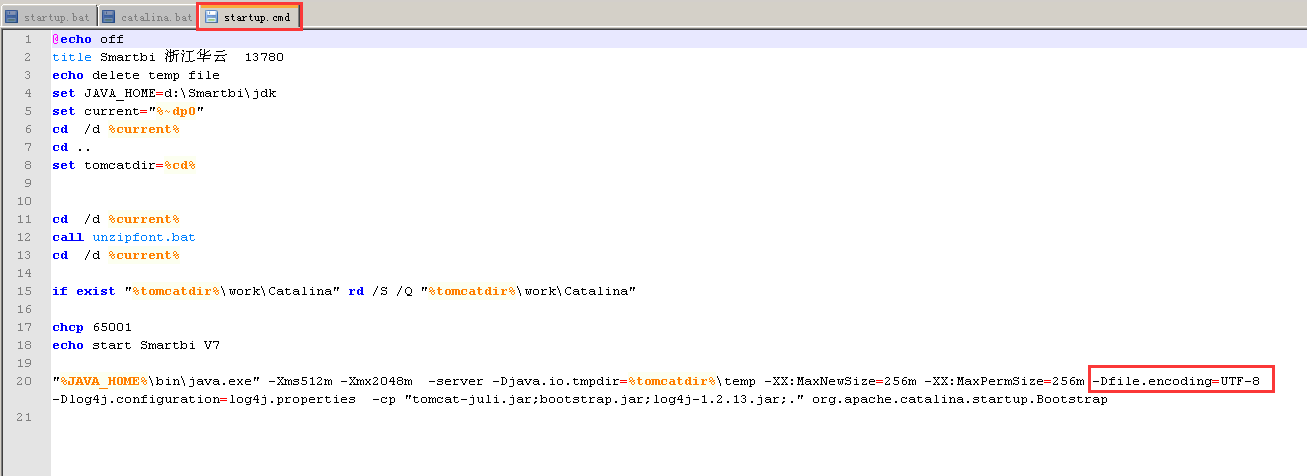Click '-Xmx2048m' option on line 20
This screenshot has width=1307, height=476.
[377, 381]
